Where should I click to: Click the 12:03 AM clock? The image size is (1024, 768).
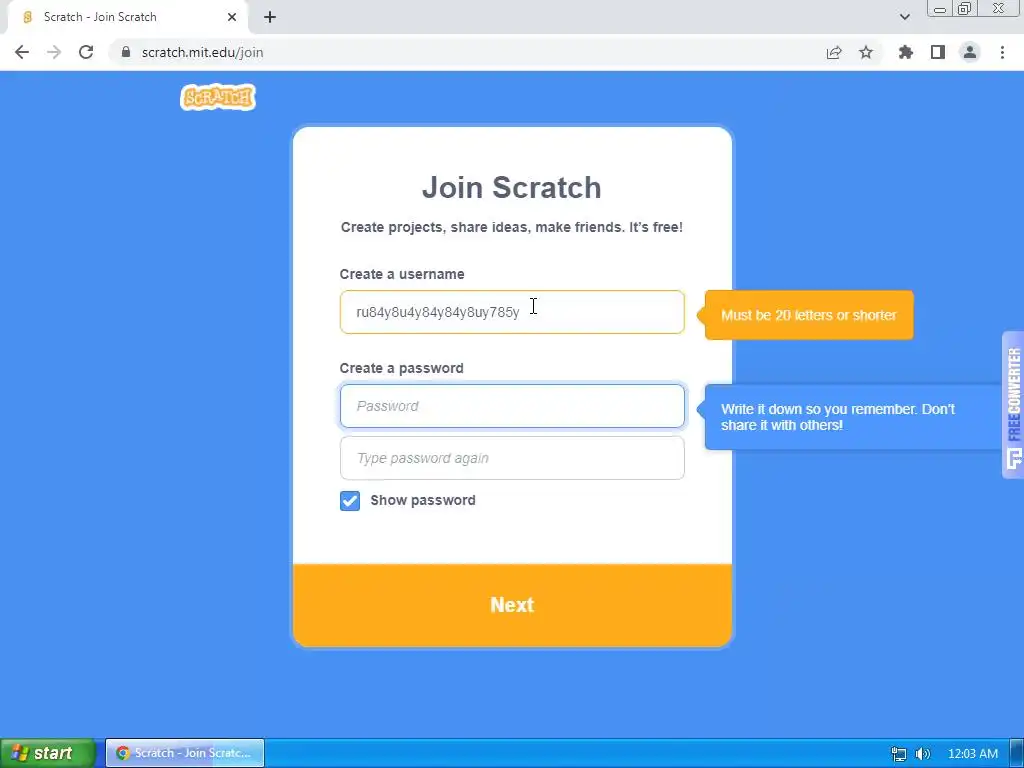(973, 754)
